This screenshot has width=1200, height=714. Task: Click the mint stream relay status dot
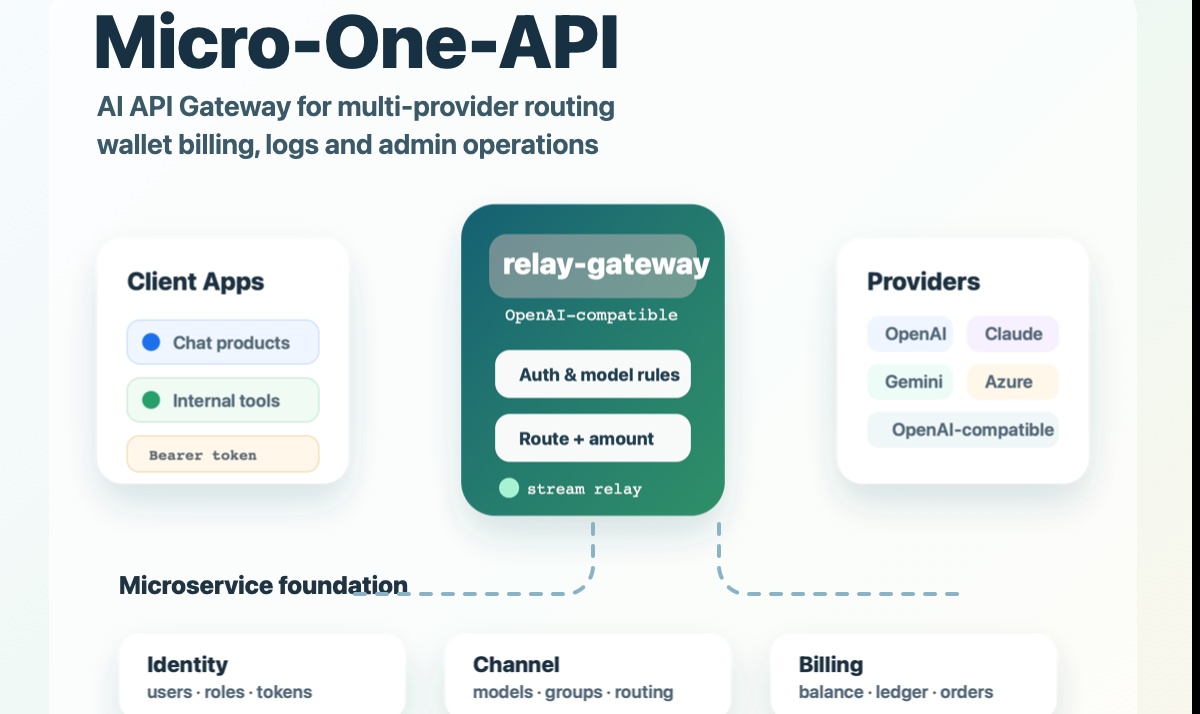pos(509,488)
